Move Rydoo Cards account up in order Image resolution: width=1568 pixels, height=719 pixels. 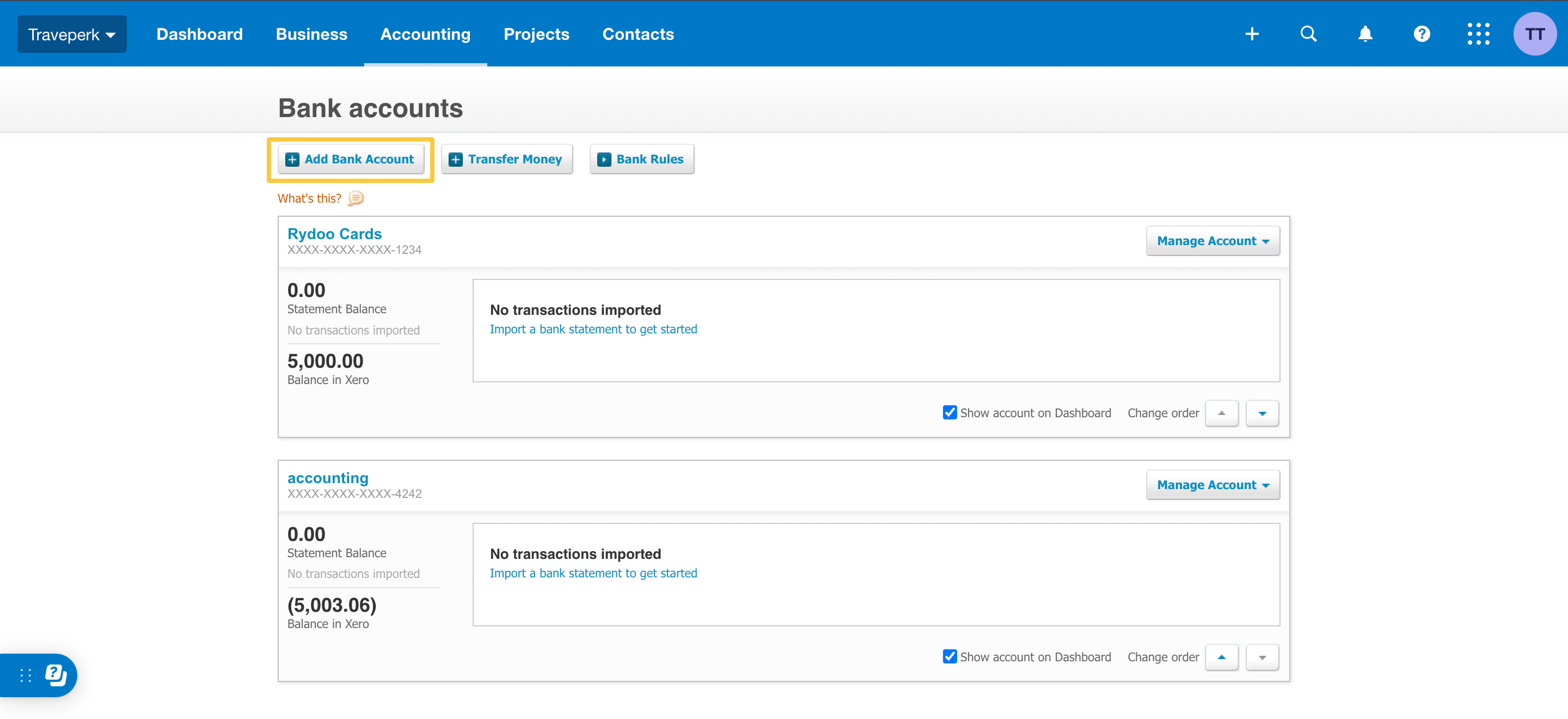click(1221, 413)
